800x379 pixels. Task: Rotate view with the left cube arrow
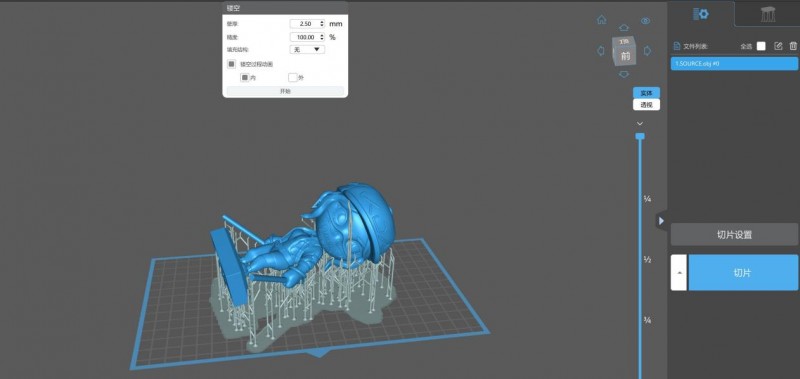pos(601,51)
